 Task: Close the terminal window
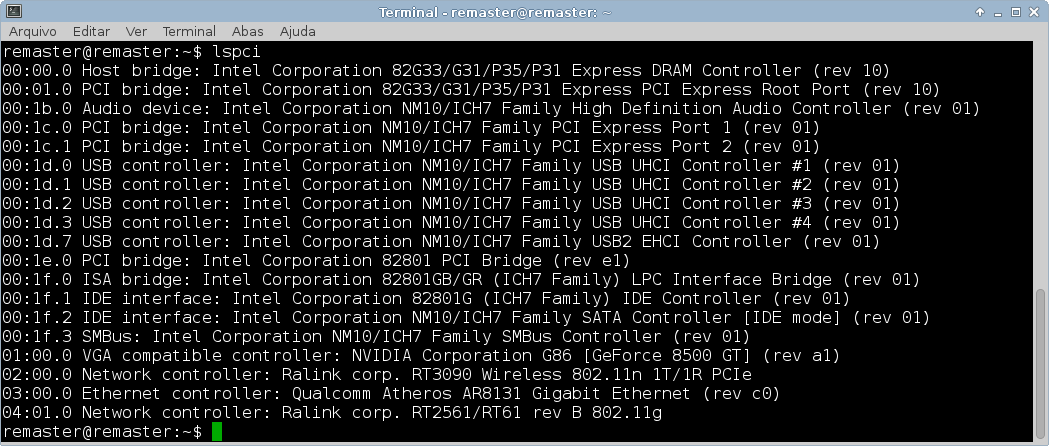[1034, 11]
